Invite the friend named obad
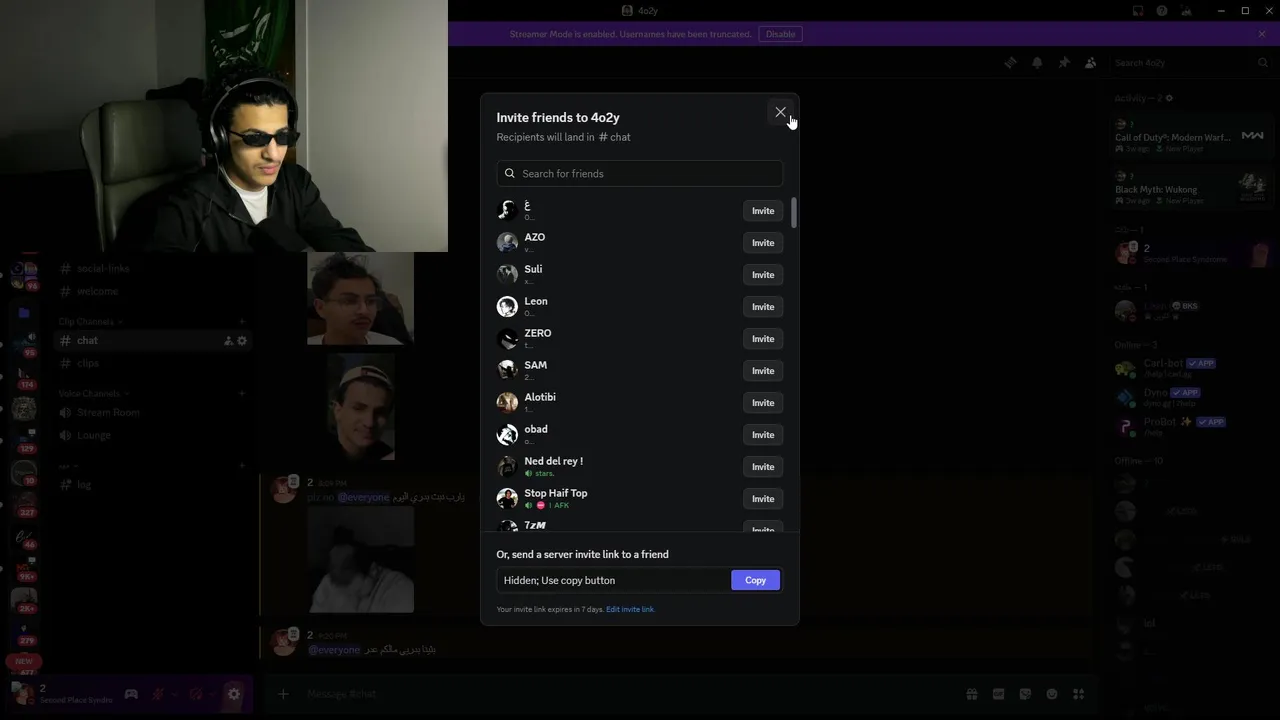 (x=763, y=435)
